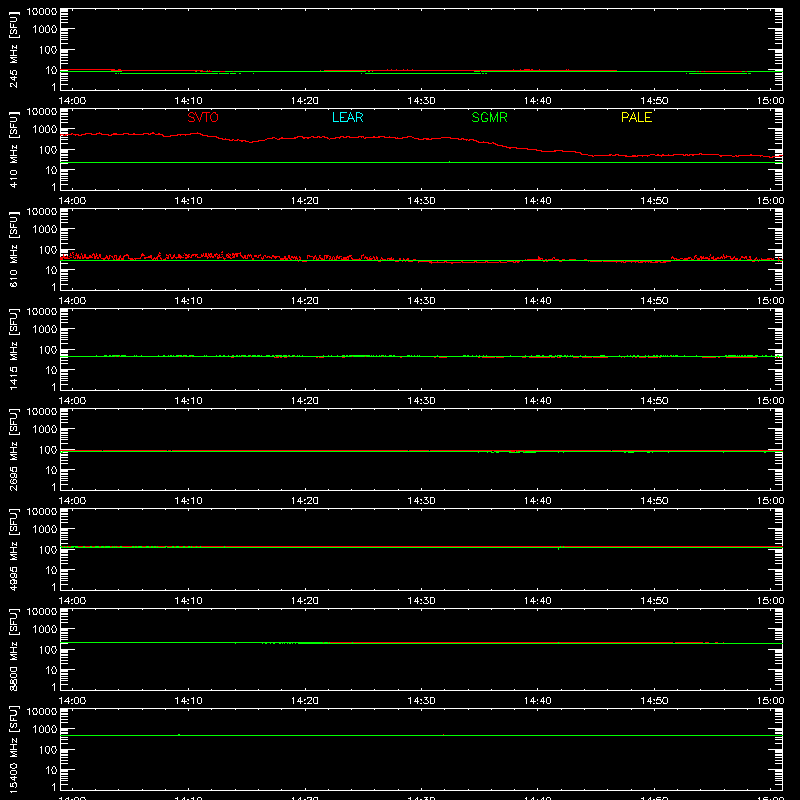Image resolution: width=800 pixels, height=800 pixels.
Task: Click 14:10 time label below 245 MHz panel
Action: 188,101
